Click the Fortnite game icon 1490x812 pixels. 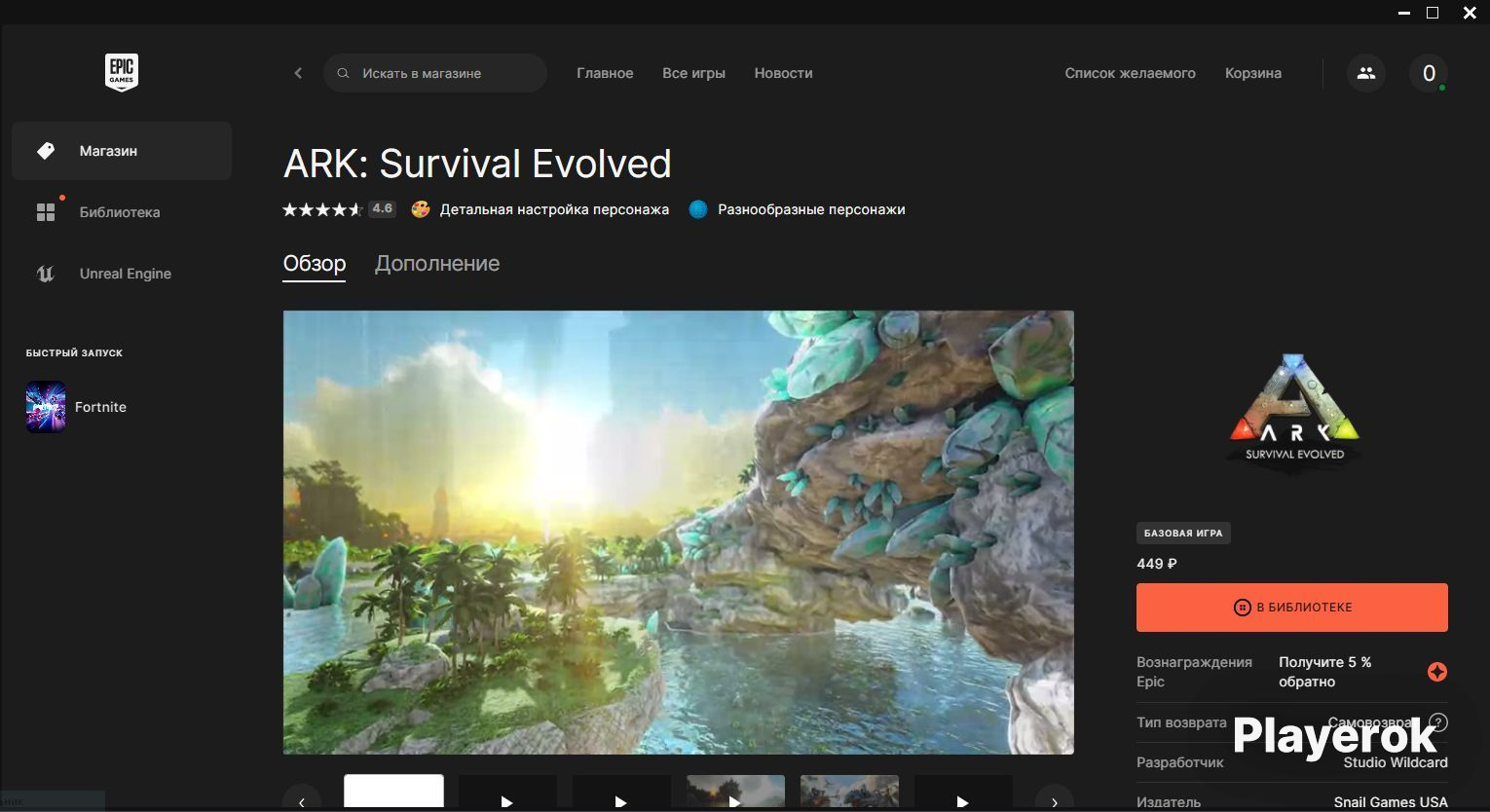tap(46, 407)
